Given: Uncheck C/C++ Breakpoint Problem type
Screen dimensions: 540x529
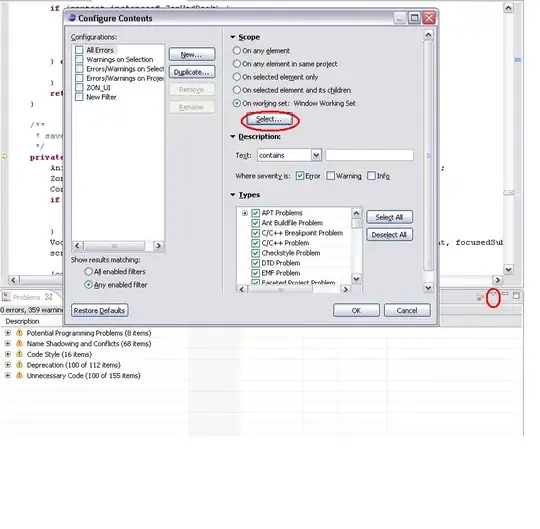Looking at the screenshot, I should [255, 233].
